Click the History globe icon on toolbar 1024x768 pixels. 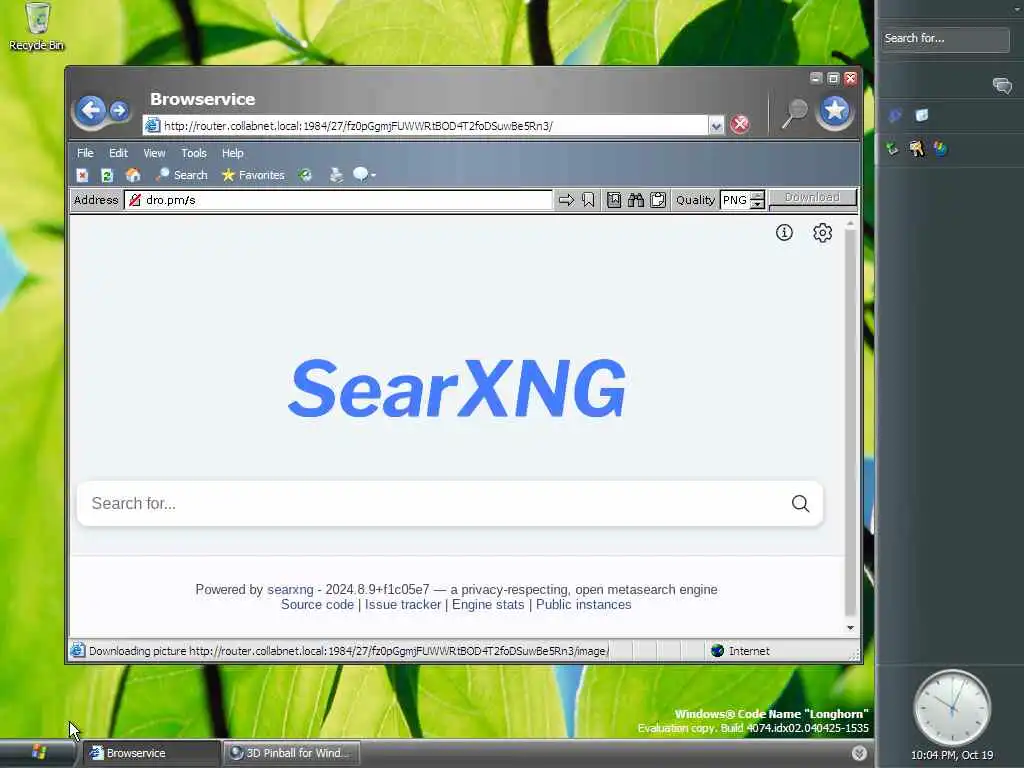coord(305,175)
